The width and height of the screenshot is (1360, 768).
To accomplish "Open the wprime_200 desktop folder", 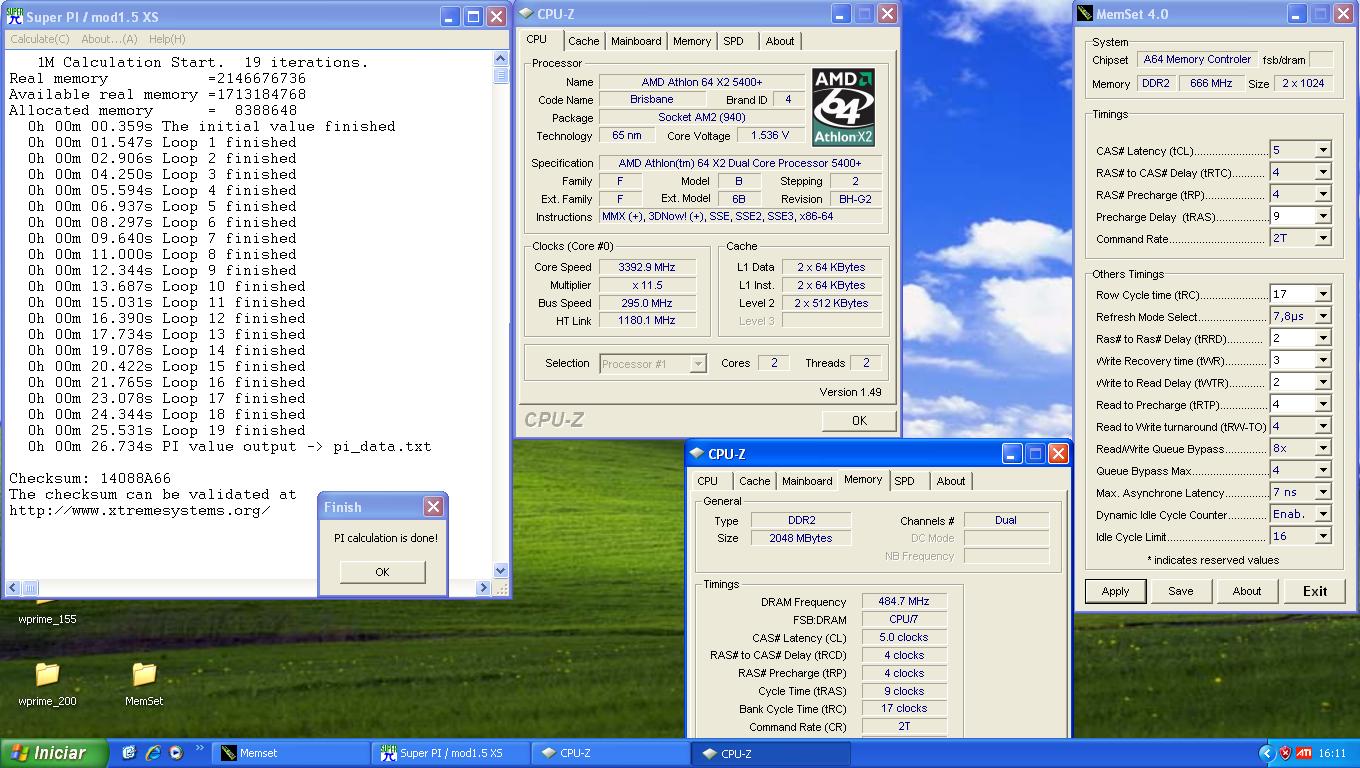I will coord(47,683).
